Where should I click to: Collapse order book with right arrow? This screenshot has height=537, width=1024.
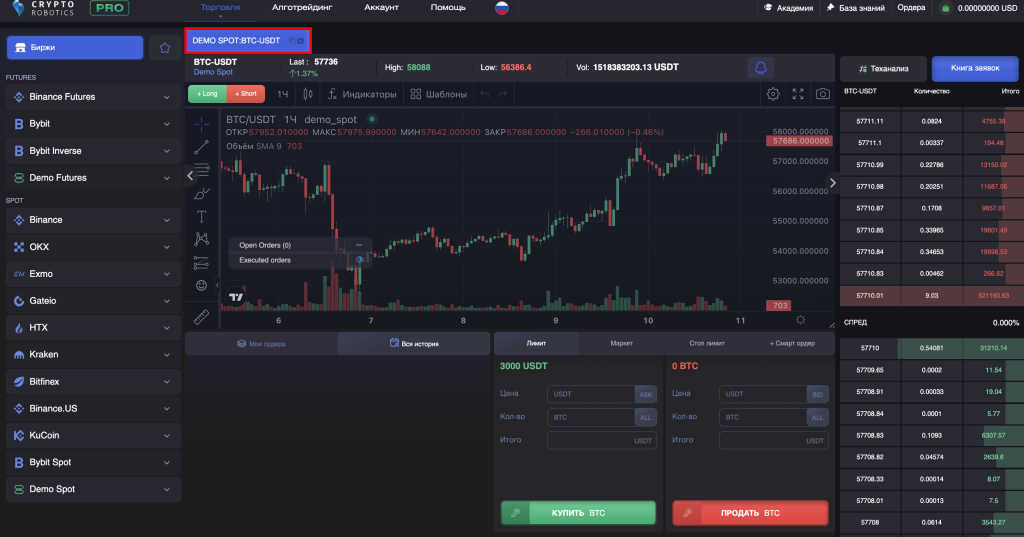(x=832, y=183)
